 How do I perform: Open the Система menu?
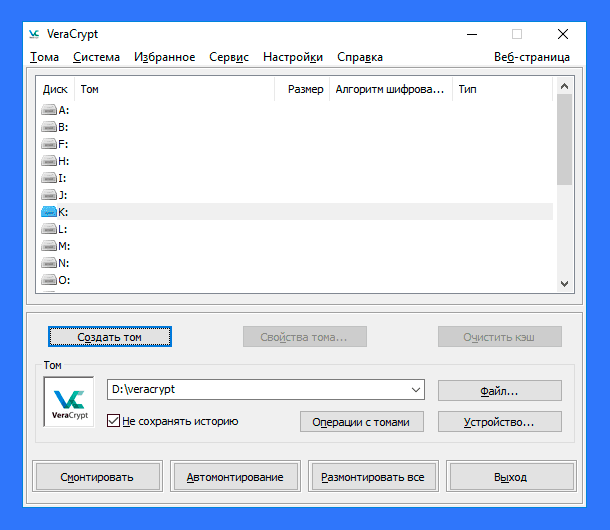coord(96,57)
